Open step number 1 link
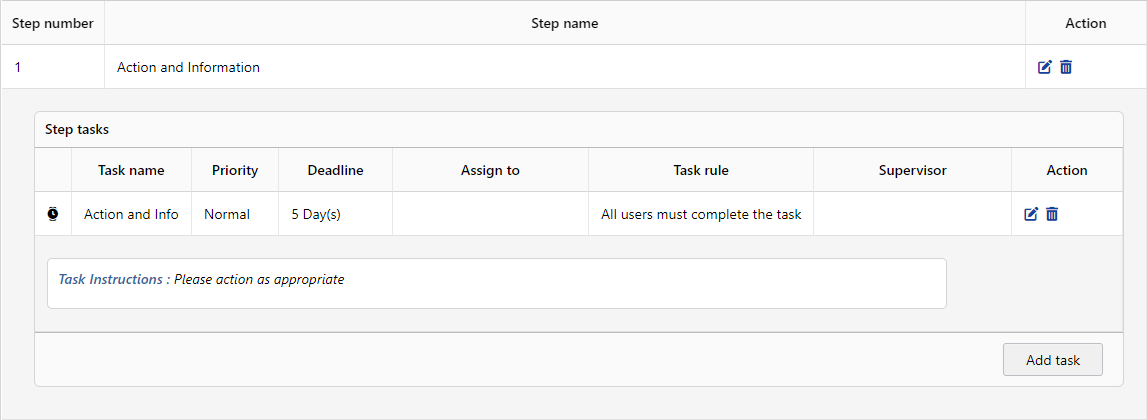 [18, 68]
